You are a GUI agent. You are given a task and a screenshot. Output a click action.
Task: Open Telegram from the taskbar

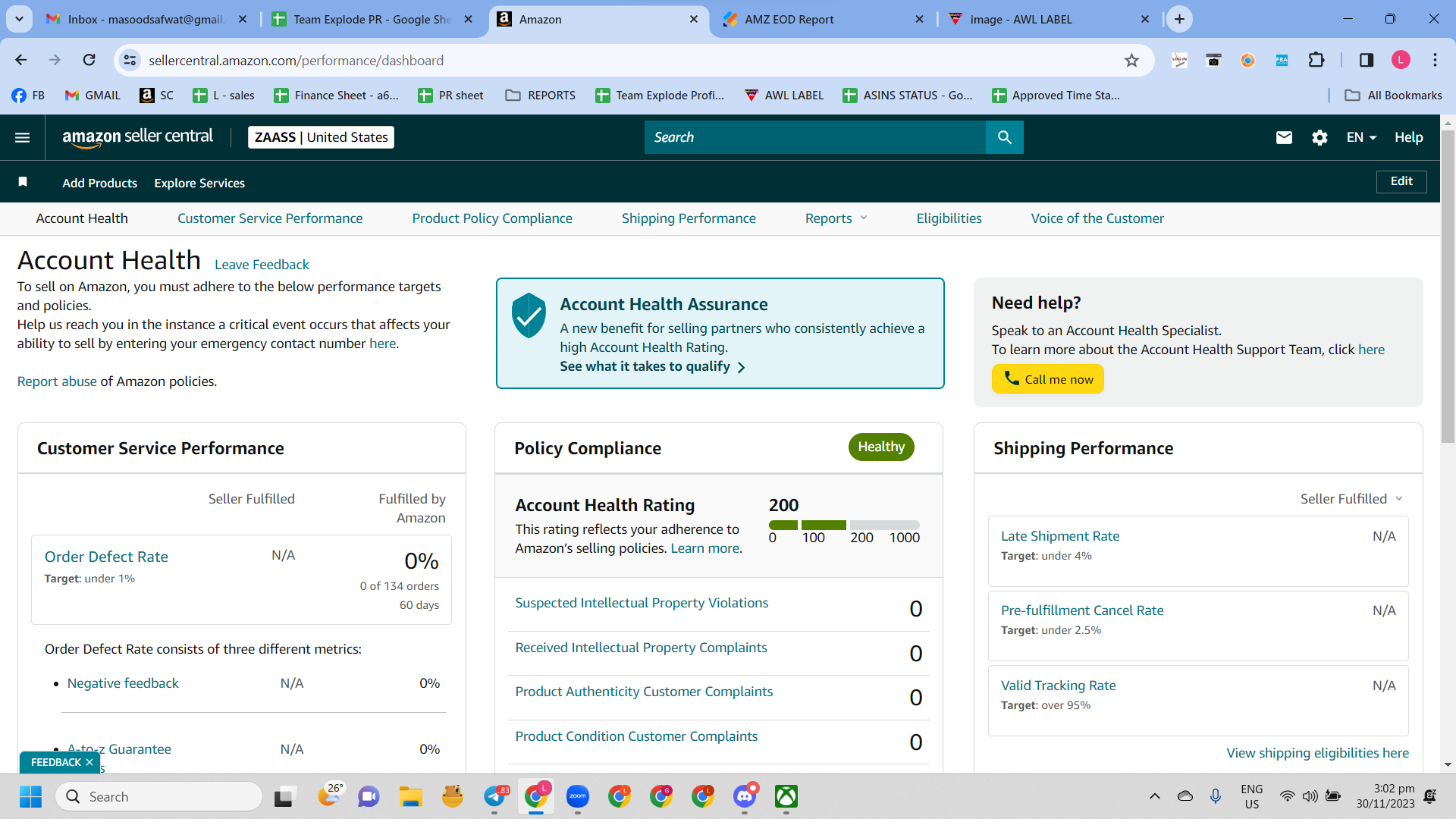pyautogui.click(x=494, y=796)
